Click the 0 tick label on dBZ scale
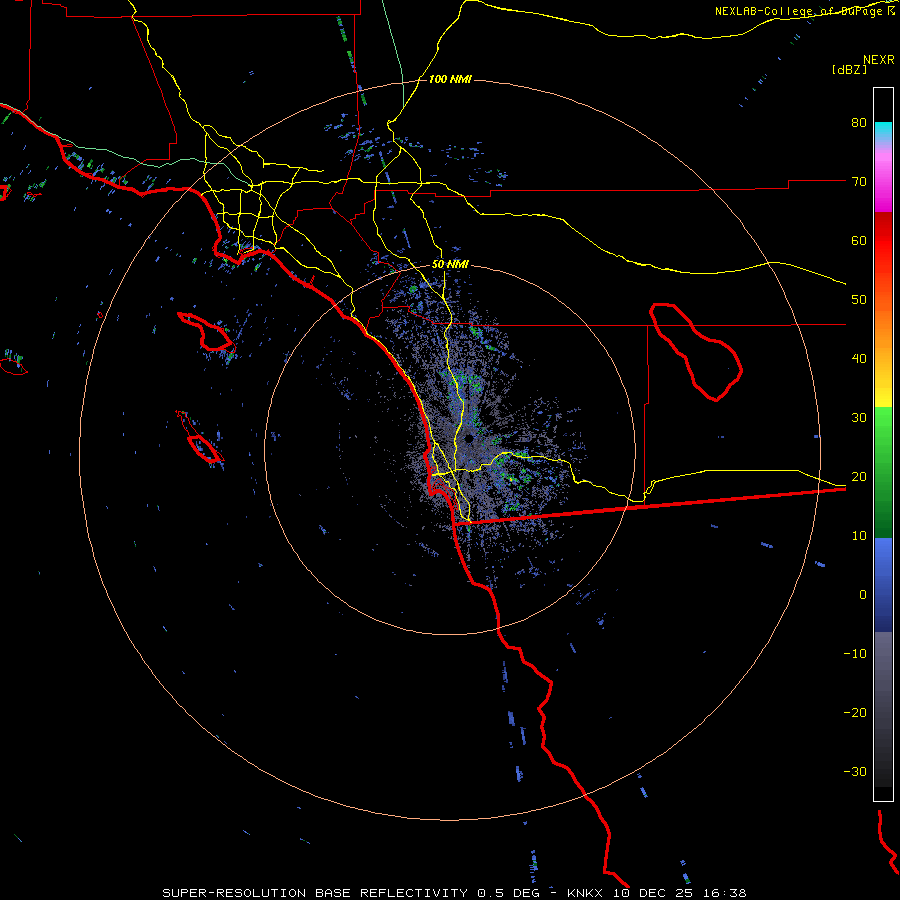 (863, 595)
